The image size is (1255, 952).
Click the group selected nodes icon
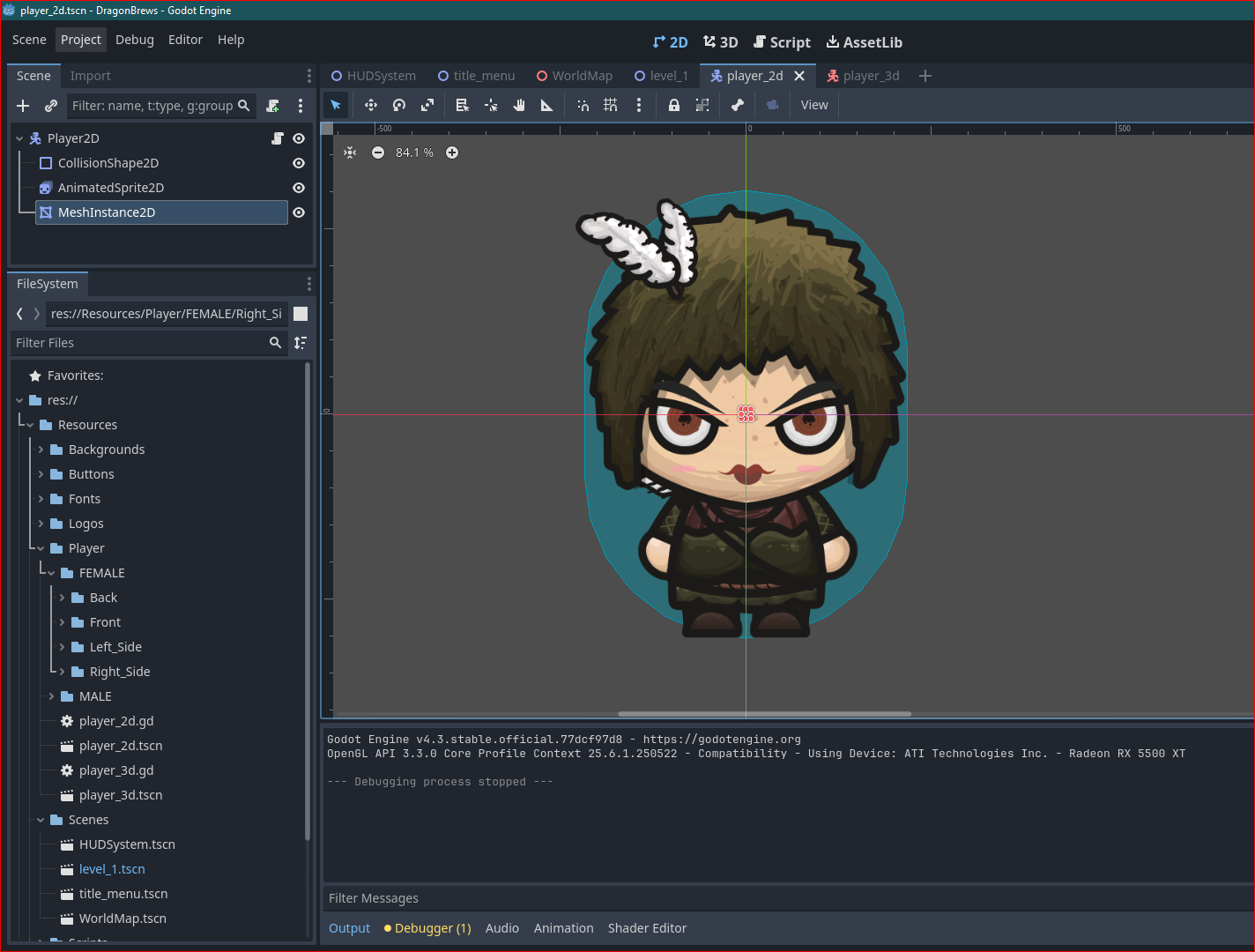click(702, 105)
